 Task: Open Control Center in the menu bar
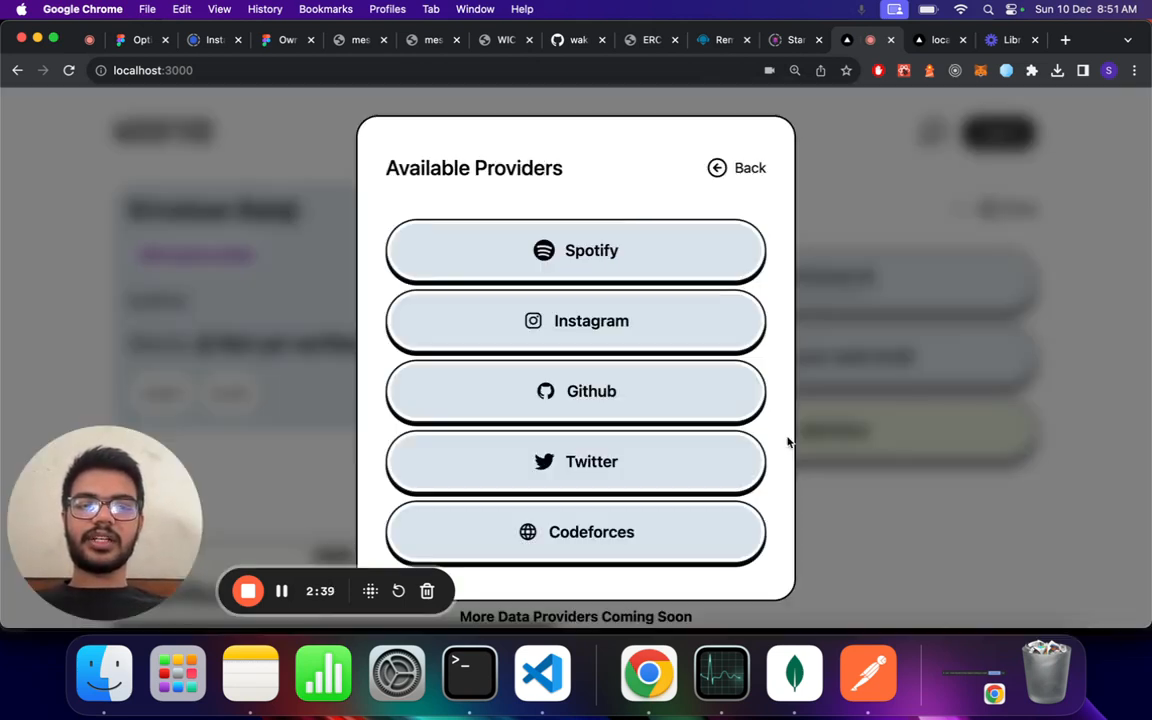point(1014,10)
